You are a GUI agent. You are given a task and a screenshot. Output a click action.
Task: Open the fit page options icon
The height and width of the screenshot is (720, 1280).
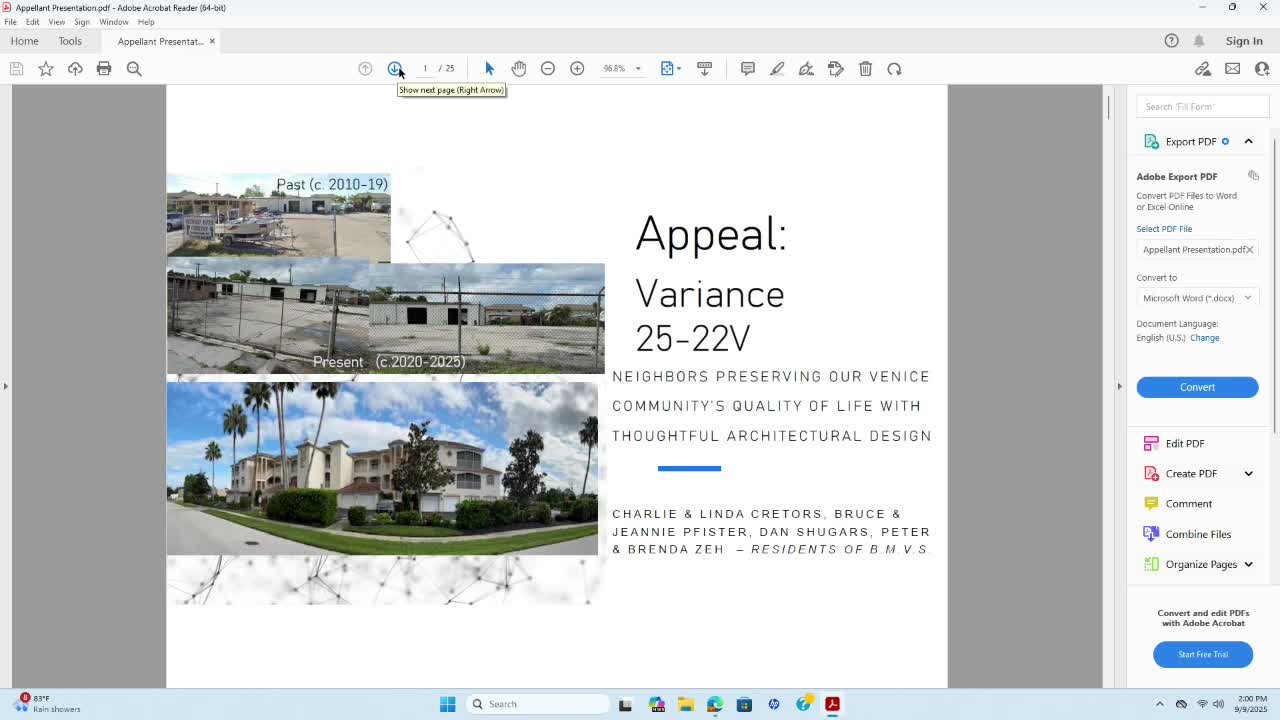[670, 68]
